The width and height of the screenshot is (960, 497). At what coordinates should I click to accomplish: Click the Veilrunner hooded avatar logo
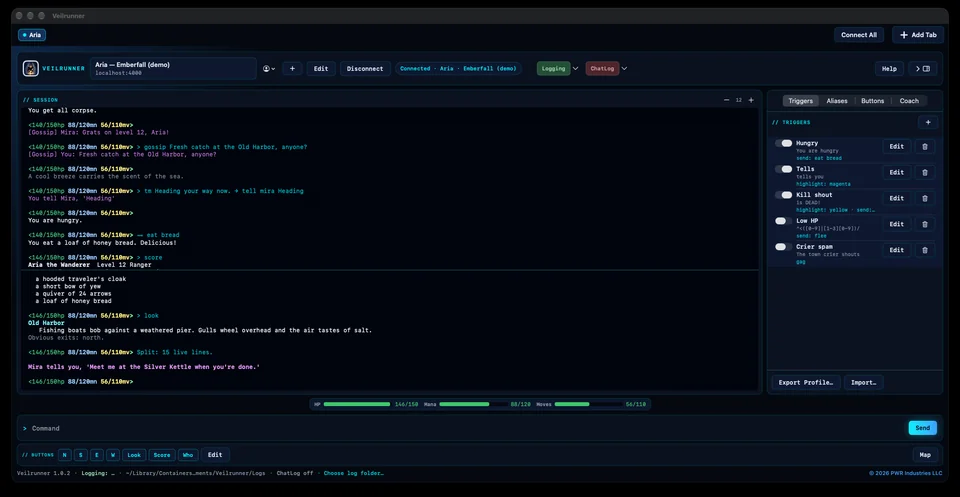(31, 69)
